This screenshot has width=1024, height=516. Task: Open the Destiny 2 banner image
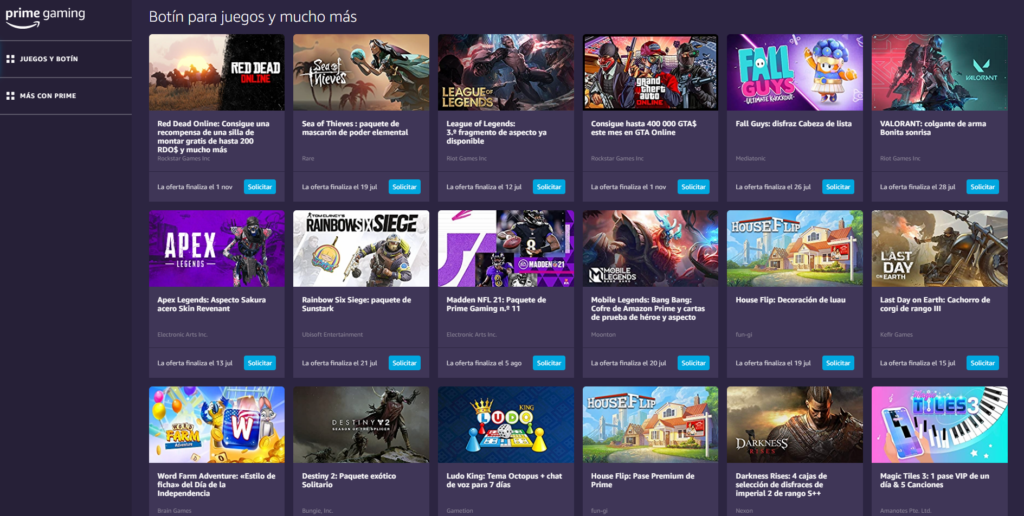click(x=361, y=425)
